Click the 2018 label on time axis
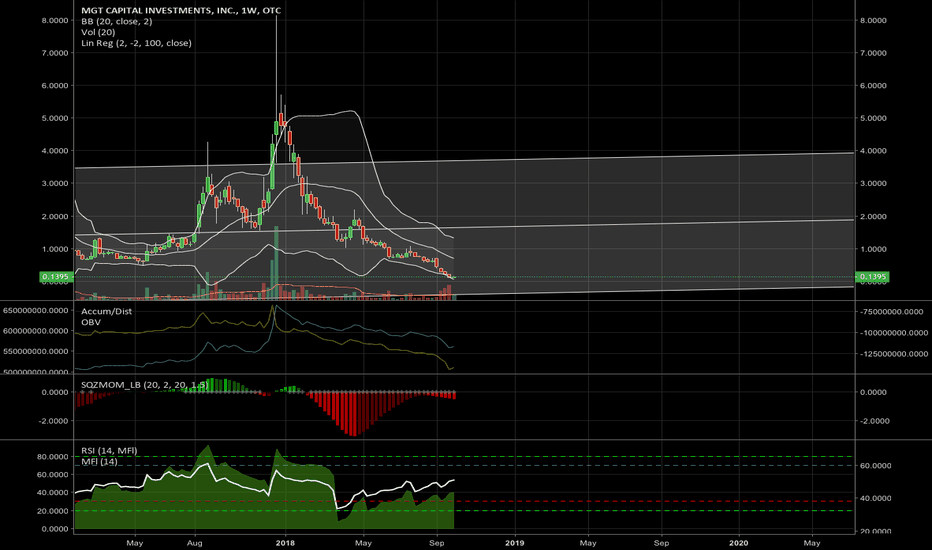This screenshot has height=550, width=932. pos(285,542)
